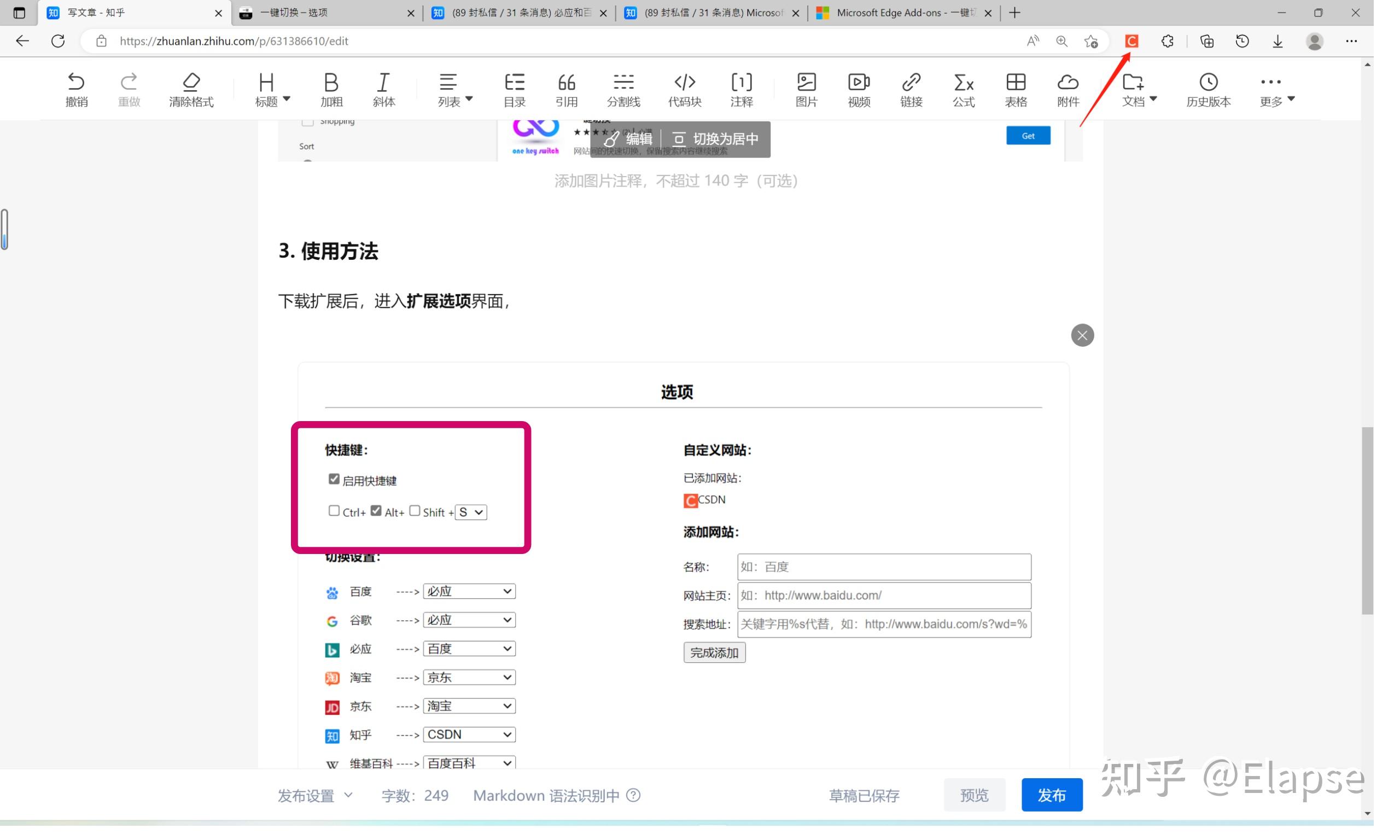
Task: Open the 谷歌 switch target dropdown
Action: (469, 620)
